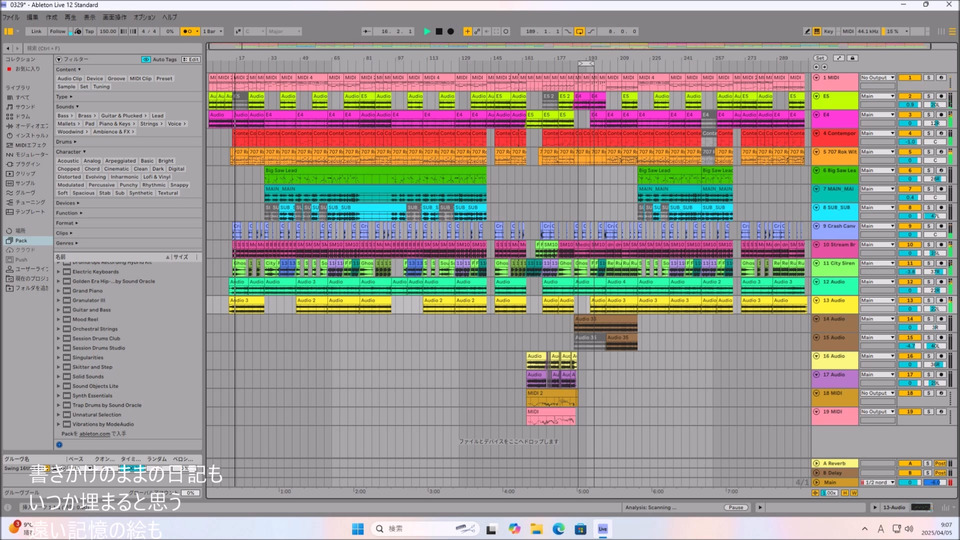Open the オプション menu
Screen dimensions: 960x540
click(144, 17)
